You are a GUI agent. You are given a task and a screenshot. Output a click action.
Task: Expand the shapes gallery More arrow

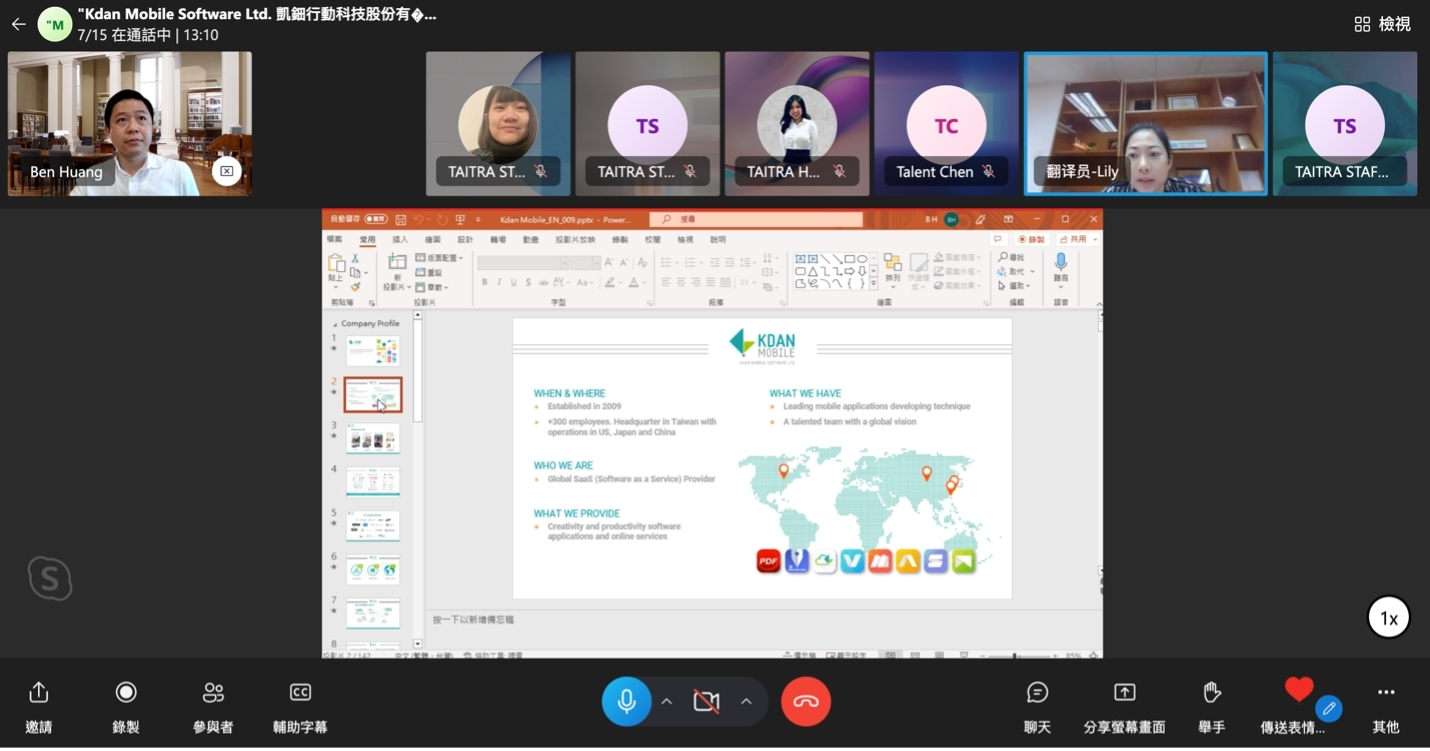click(873, 285)
